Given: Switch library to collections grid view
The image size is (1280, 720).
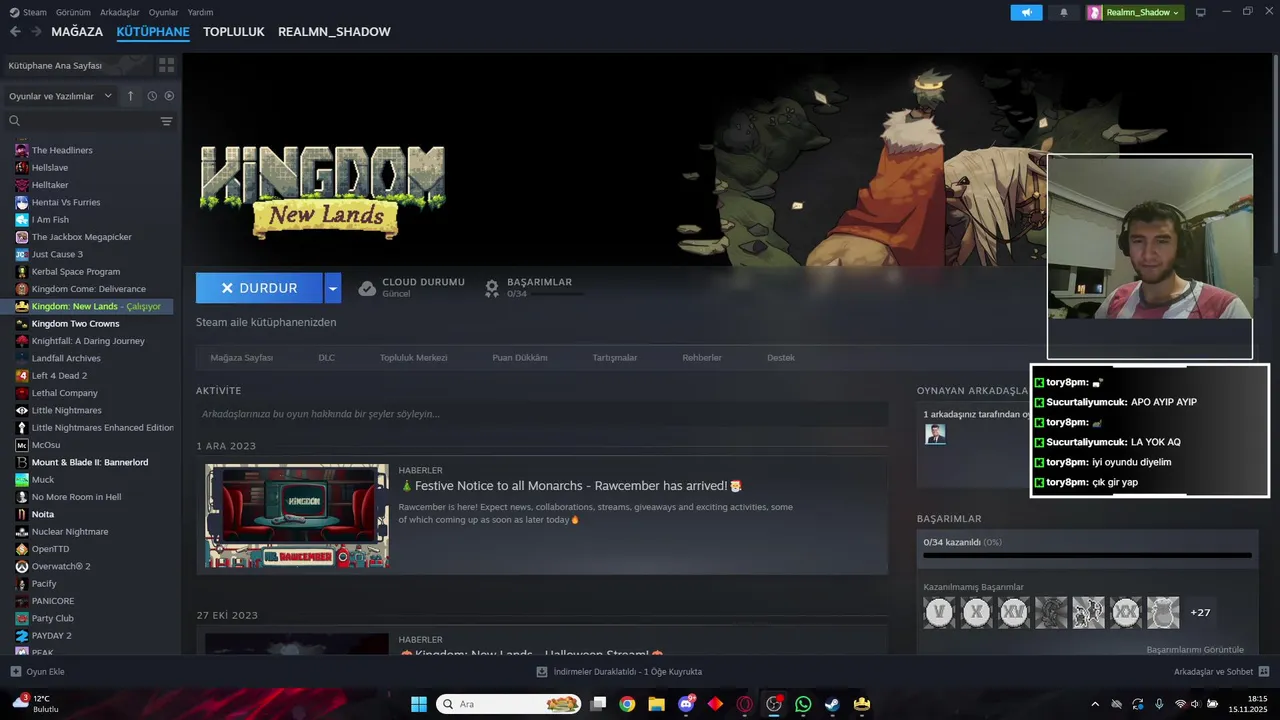Looking at the screenshot, I should (166, 65).
